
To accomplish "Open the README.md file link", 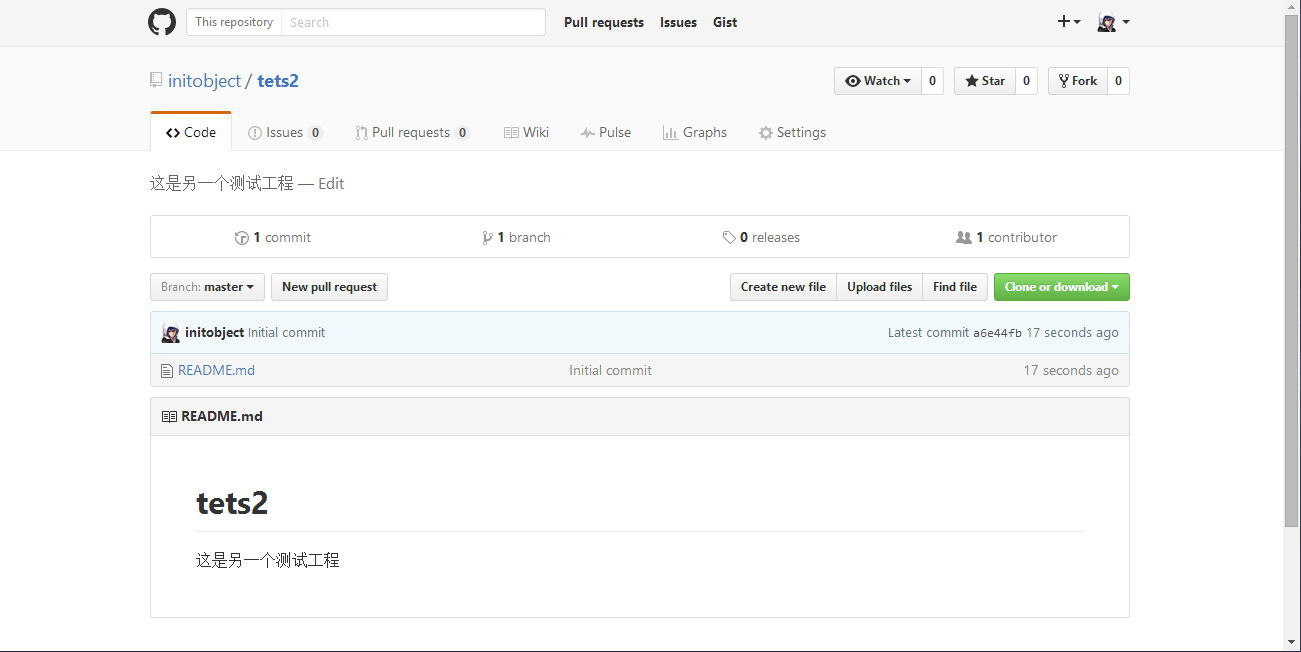I will [216, 370].
